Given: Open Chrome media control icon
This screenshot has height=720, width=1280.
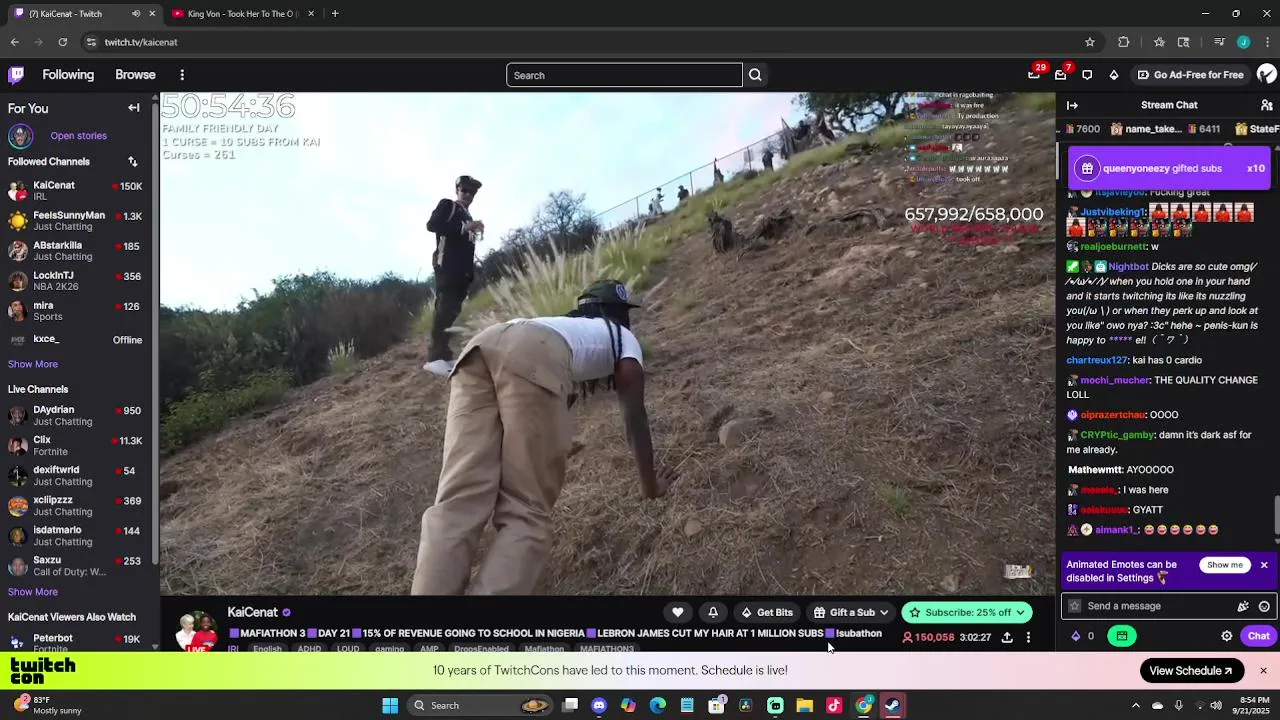Looking at the screenshot, I should 1219,42.
